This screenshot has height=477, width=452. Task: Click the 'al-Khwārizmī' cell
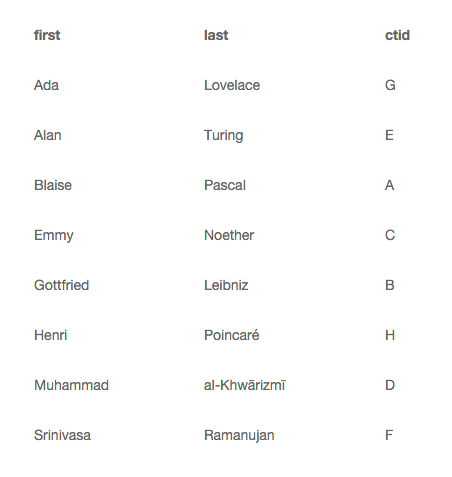tap(245, 385)
